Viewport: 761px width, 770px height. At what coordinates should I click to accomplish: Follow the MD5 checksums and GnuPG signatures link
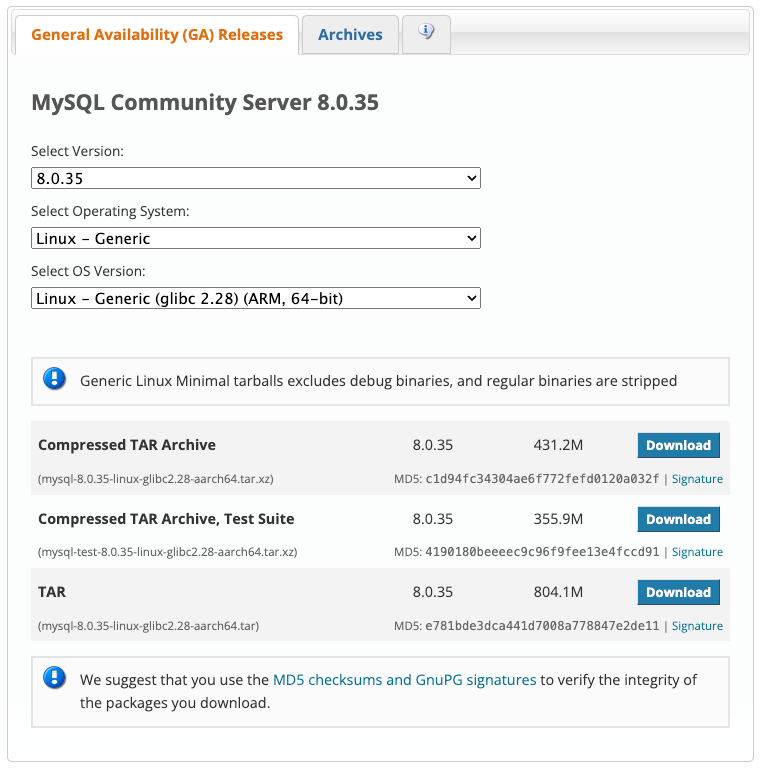pos(404,680)
